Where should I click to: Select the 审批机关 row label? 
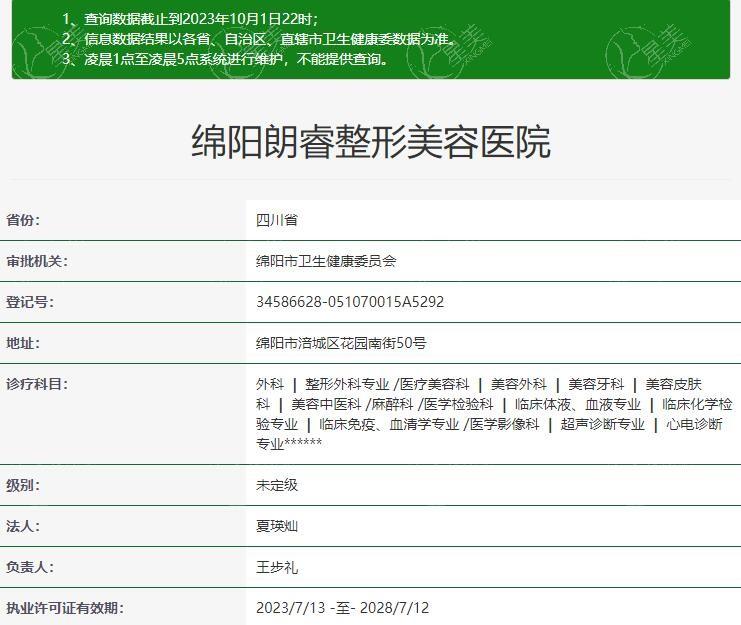coord(37,261)
